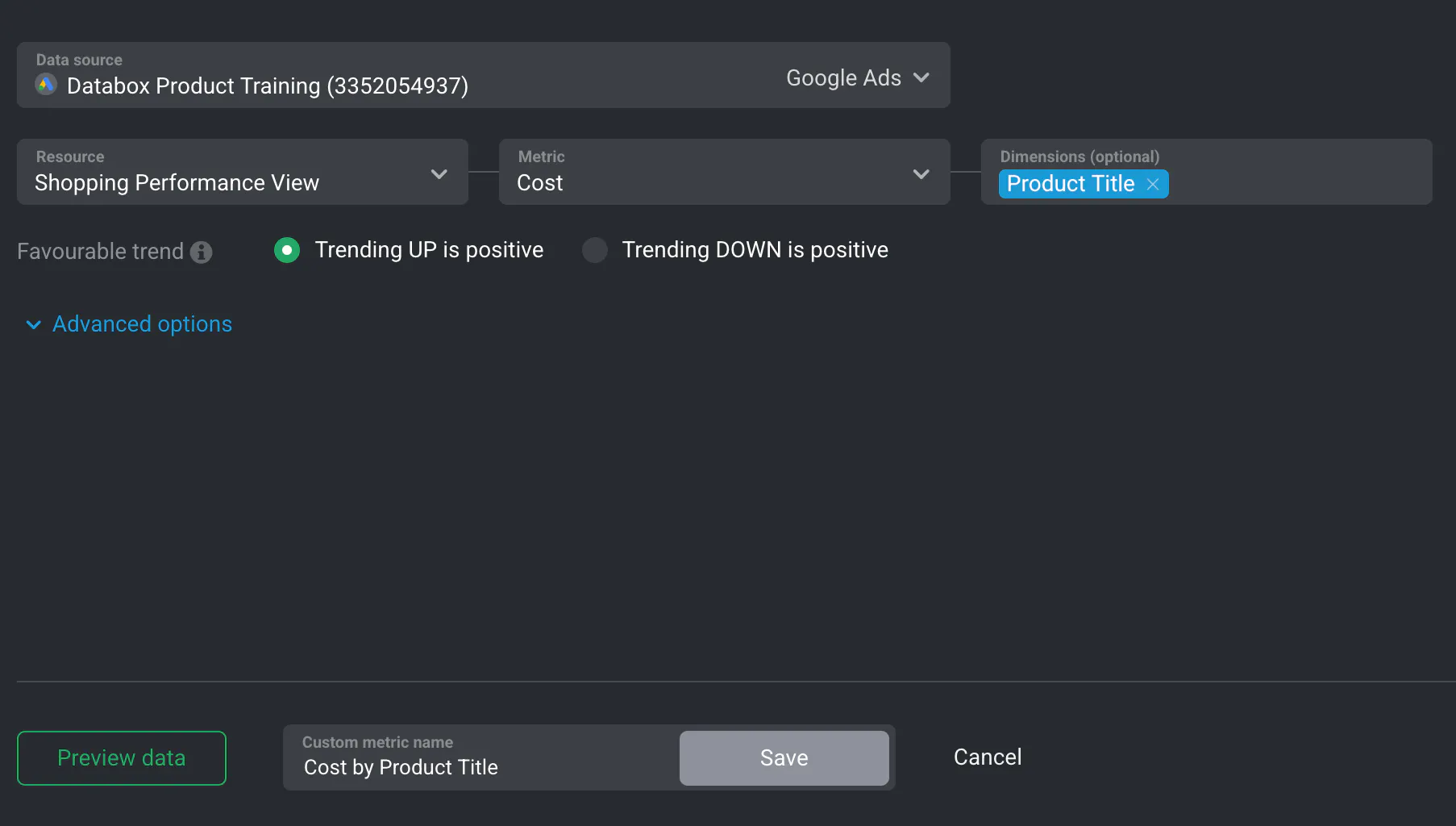
Task: Expand the Advanced options section
Action: tap(142, 324)
